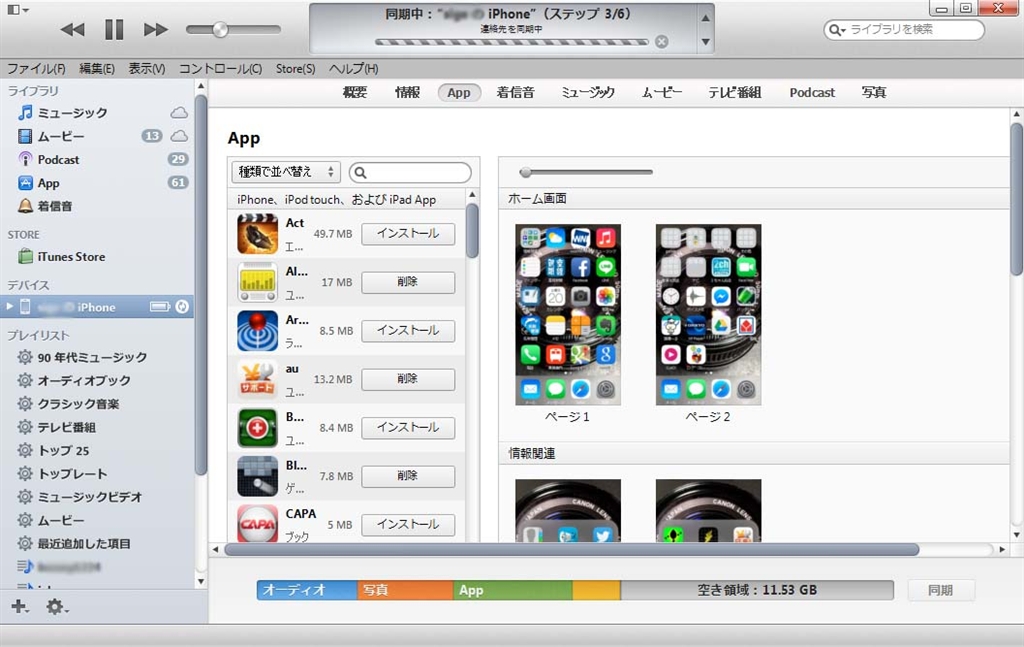Adjust the home screen zoom slider
The height and width of the screenshot is (647, 1024).
pyautogui.click(x=526, y=172)
